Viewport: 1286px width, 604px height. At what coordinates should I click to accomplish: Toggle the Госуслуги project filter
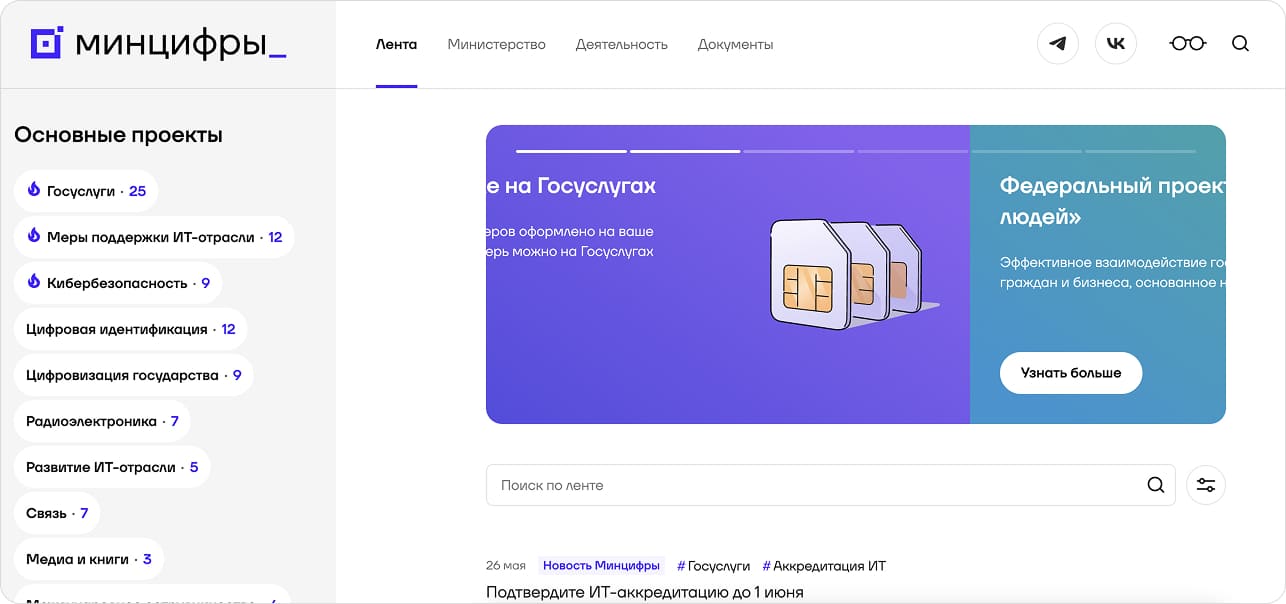click(86, 190)
